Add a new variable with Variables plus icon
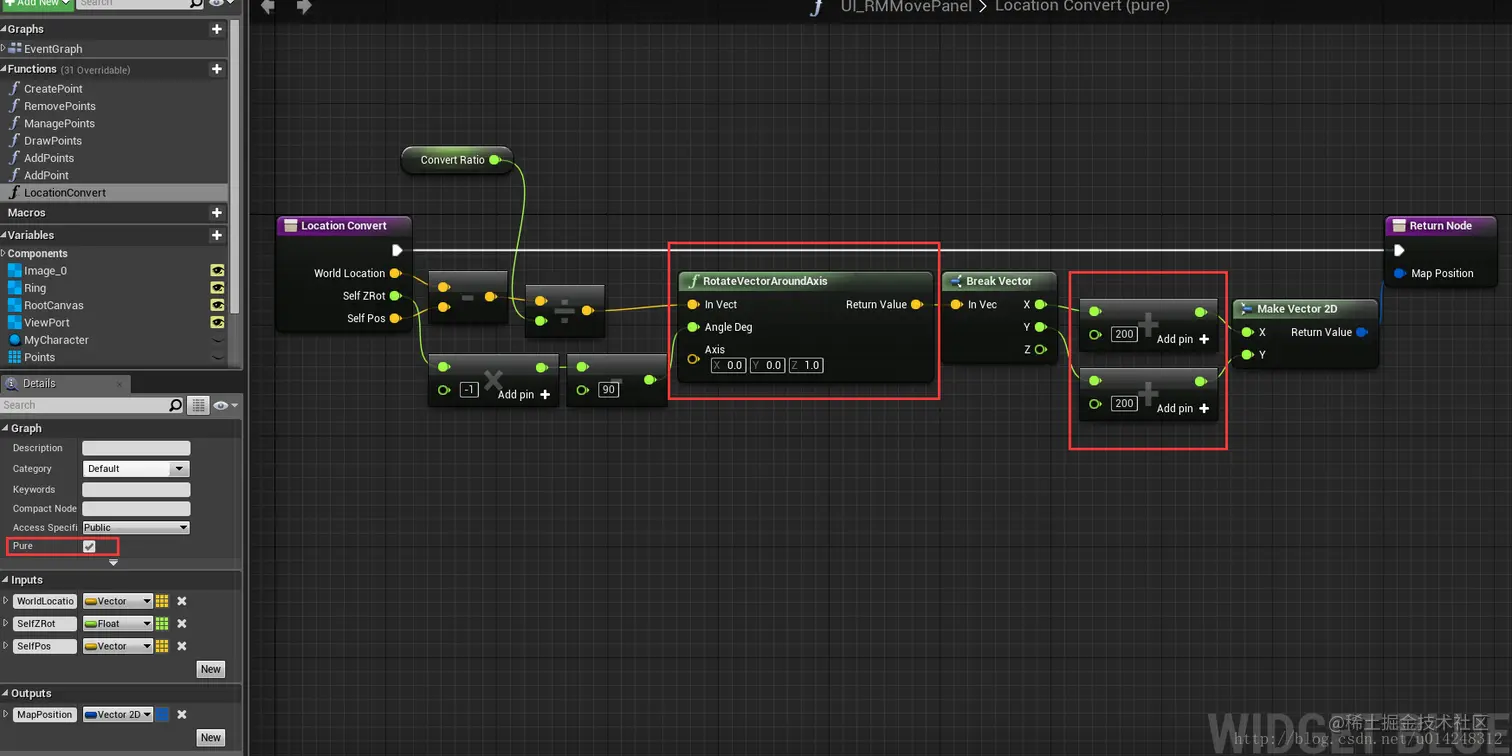 tap(217, 235)
